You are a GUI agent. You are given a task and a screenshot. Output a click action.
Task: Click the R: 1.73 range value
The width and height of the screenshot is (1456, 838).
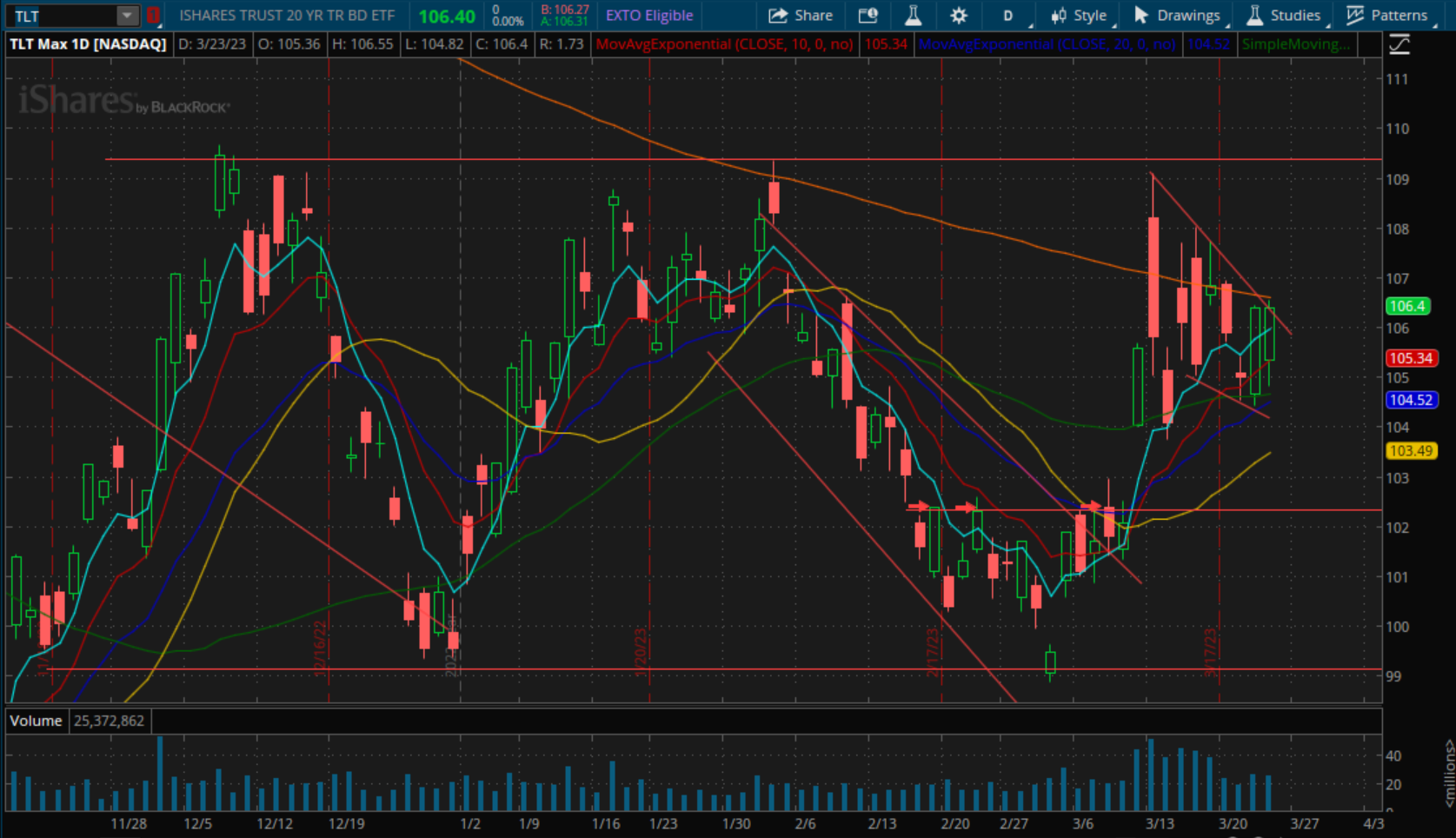coord(561,43)
